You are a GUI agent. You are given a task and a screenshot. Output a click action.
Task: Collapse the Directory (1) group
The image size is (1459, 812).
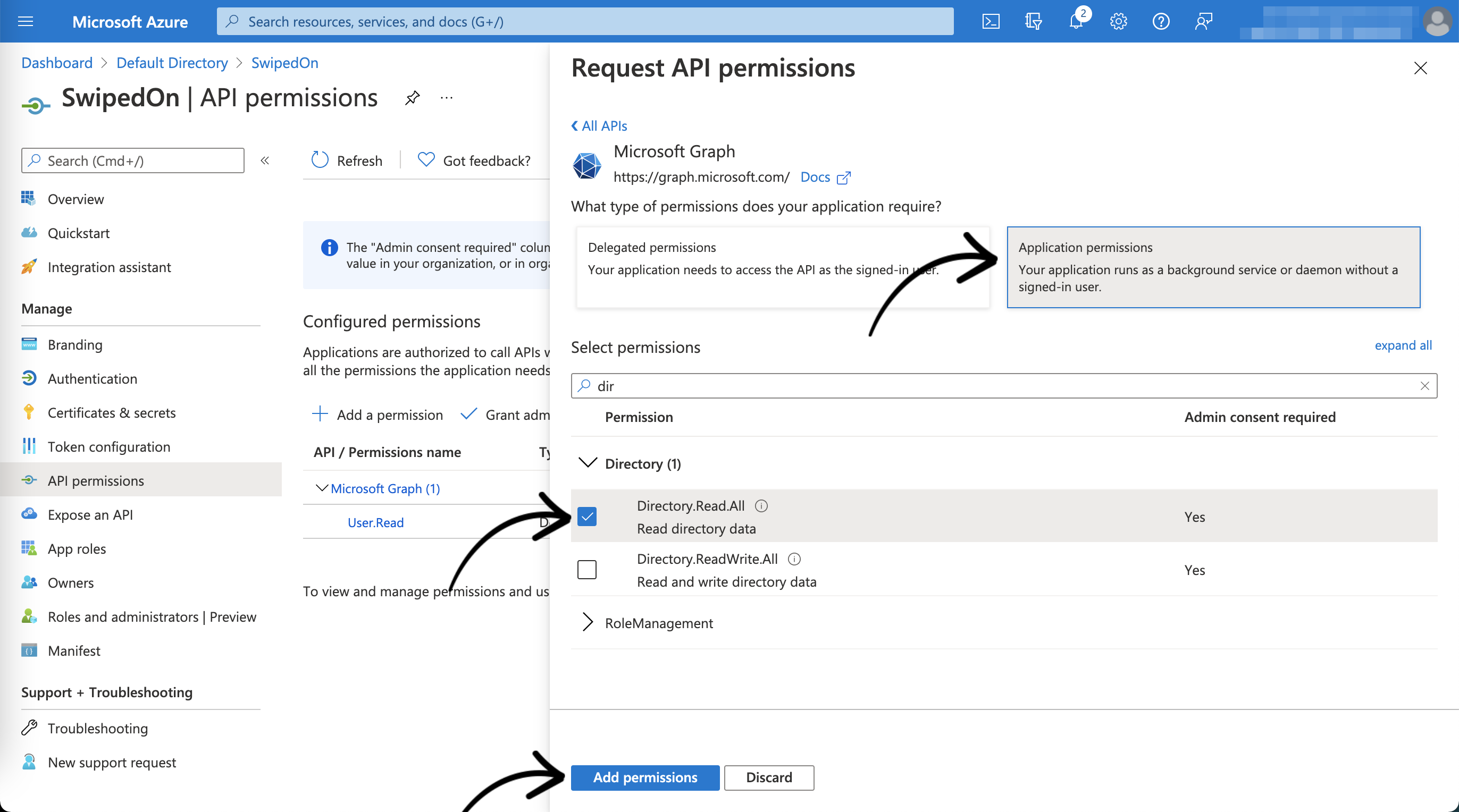588,463
